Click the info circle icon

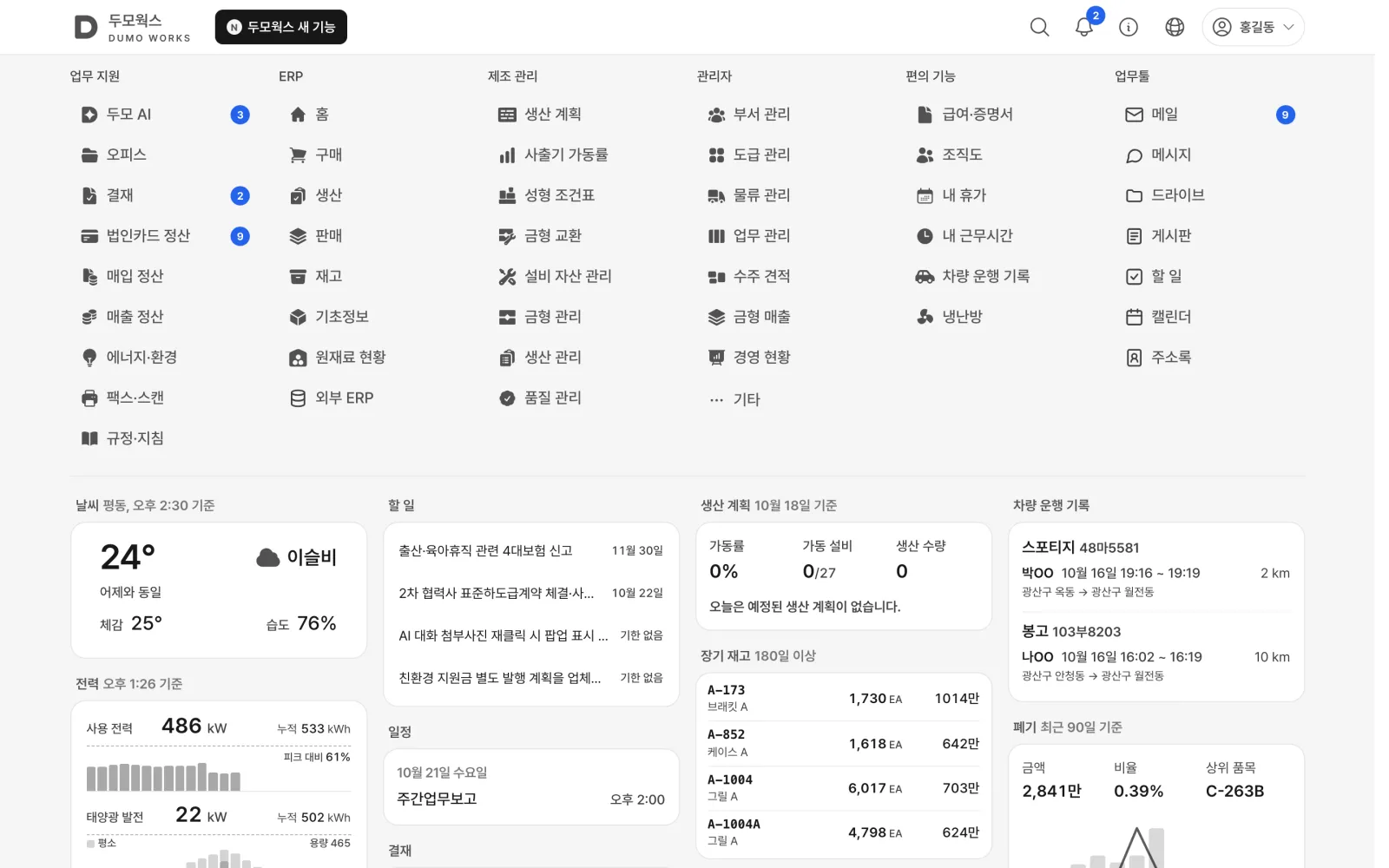[x=1129, y=27]
